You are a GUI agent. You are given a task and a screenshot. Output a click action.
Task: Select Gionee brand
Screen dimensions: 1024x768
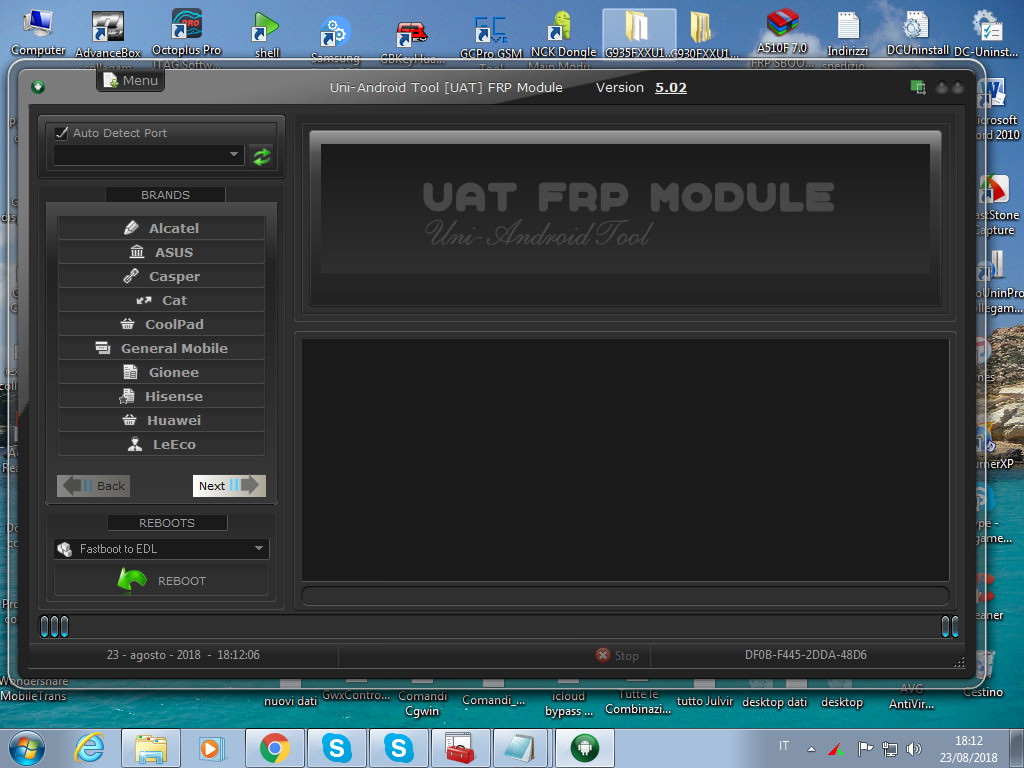[x=161, y=372]
